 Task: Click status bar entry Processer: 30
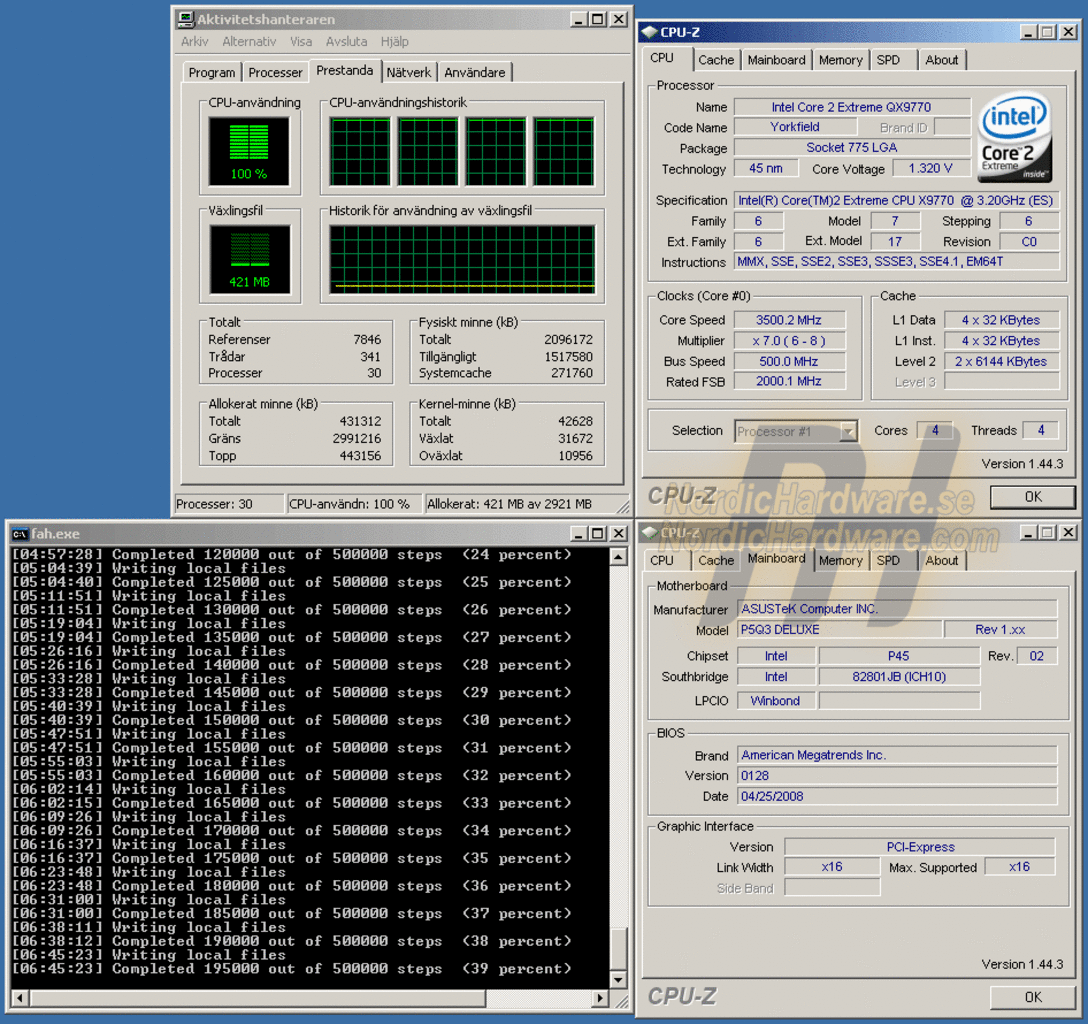[x=228, y=504]
